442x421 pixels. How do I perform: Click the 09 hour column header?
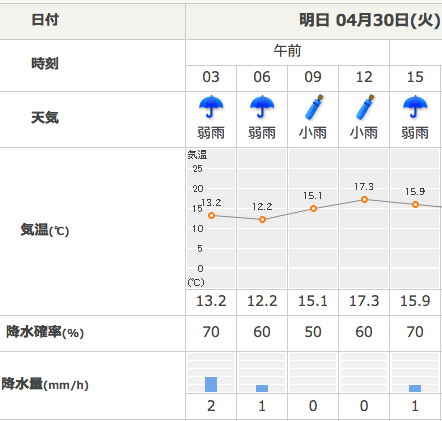click(x=313, y=77)
